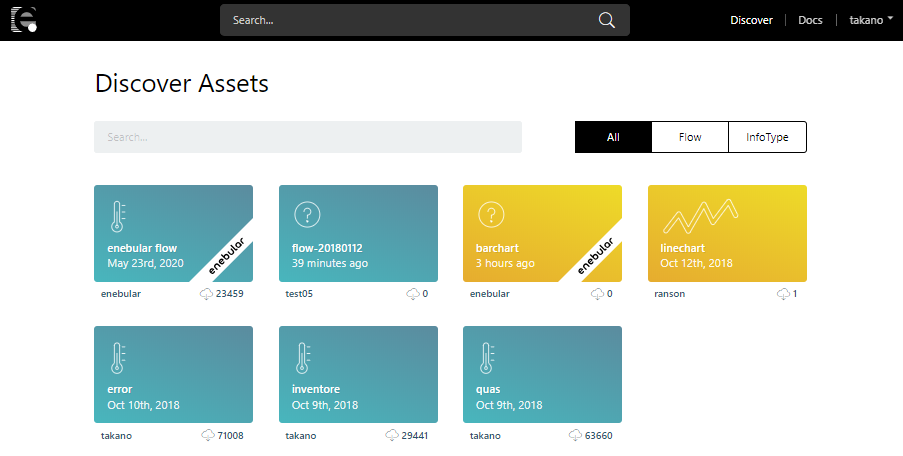Click thermometer icon on enebular flow card

tap(118, 217)
